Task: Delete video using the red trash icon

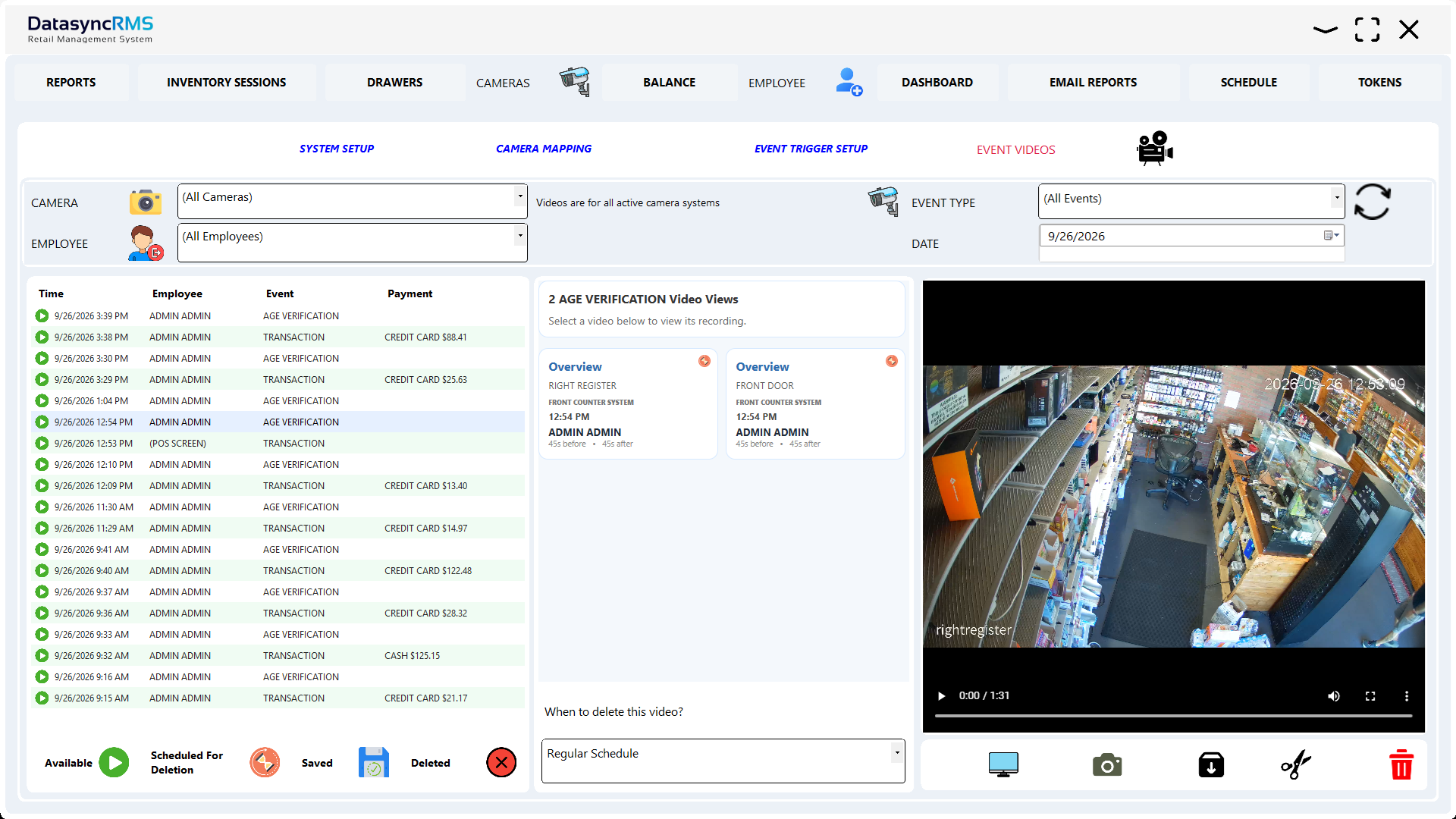Action: click(x=1401, y=764)
